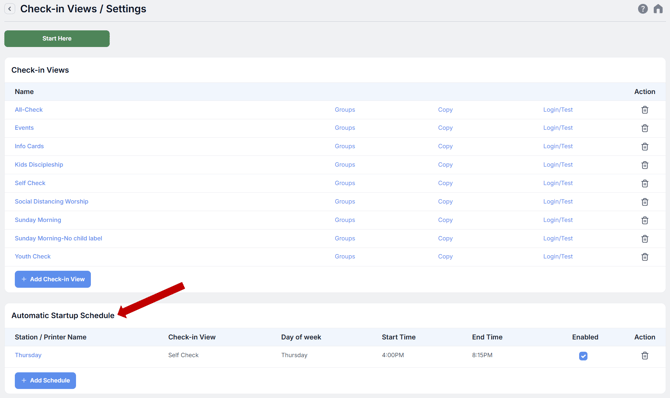Copy the All-Check view
The height and width of the screenshot is (398, 670).
tap(445, 109)
